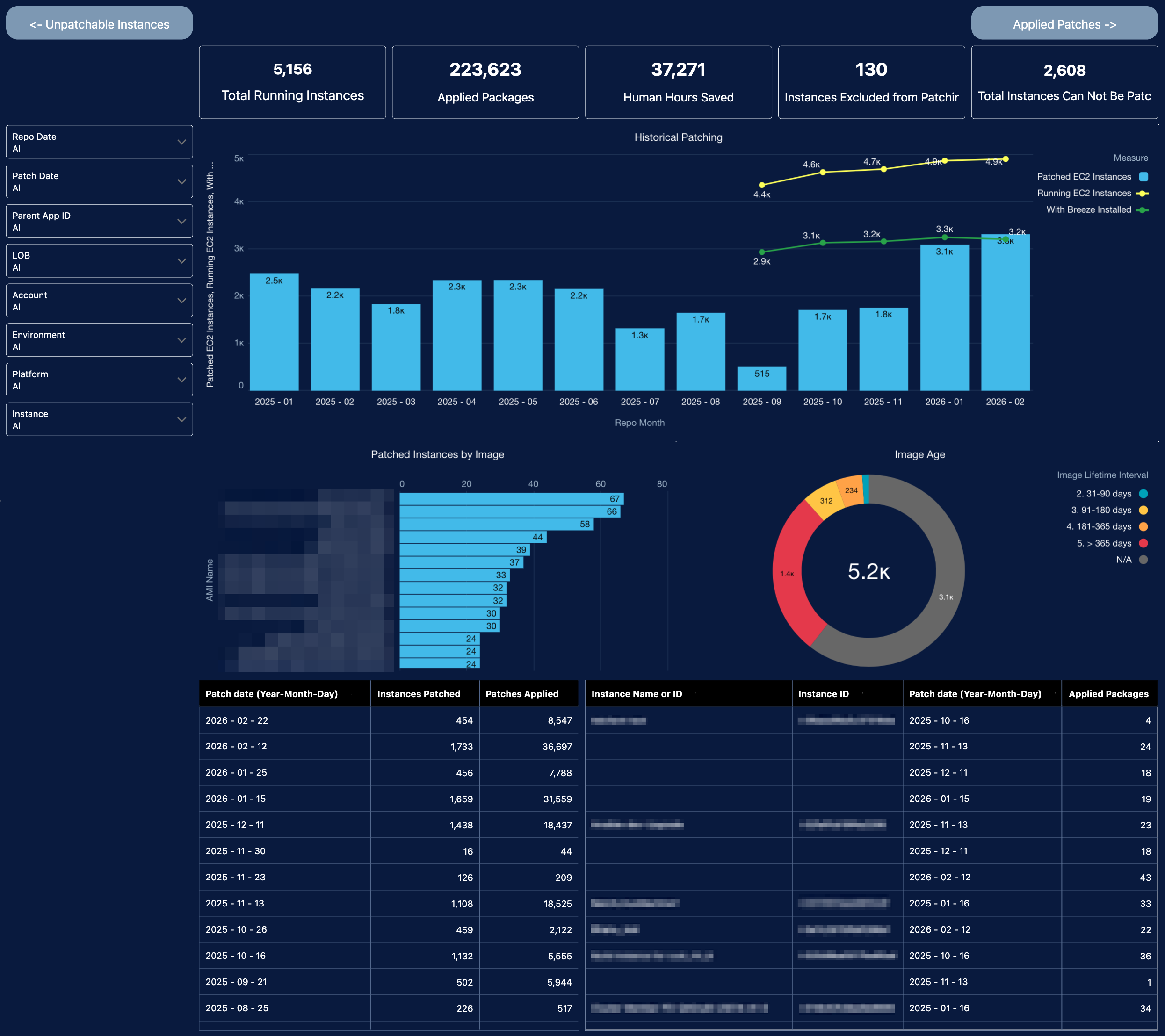Click the yellow 312 donut segment
The width and height of the screenshot is (1165, 1036).
pos(826,500)
